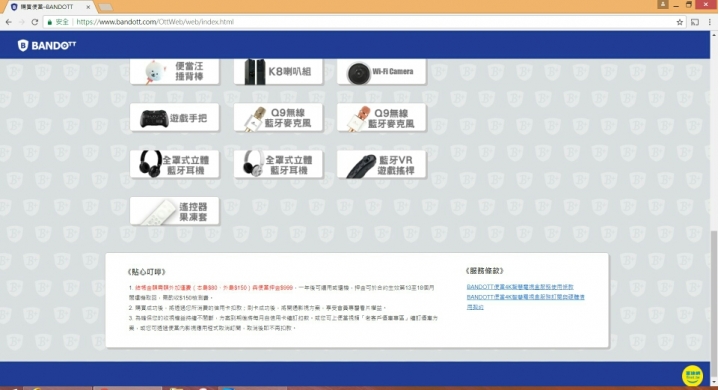The width and height of the screenshot is (720, 390).
Task: Open the 藍牙VR遊戲搖桿 card
Action: click(382, 164)
